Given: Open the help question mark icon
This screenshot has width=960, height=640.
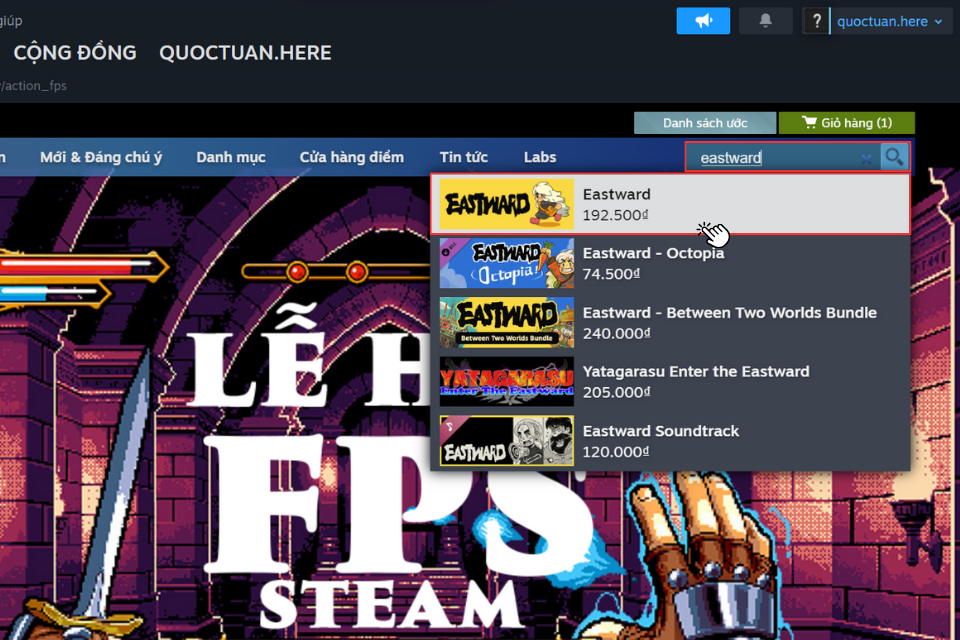Looking at the screenshot, I should coord(816,21).
